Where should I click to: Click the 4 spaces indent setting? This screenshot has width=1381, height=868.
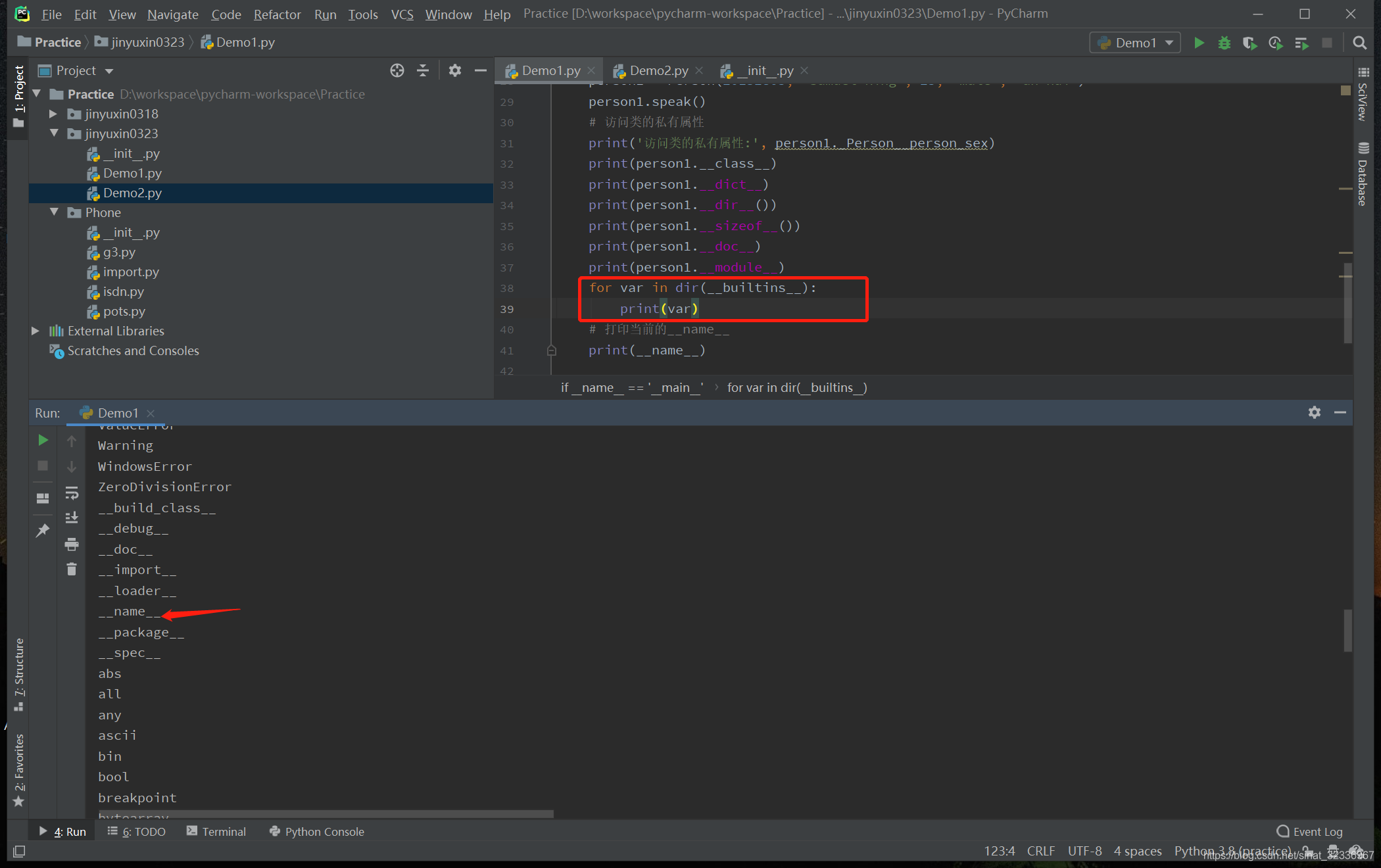(1138, 850)
